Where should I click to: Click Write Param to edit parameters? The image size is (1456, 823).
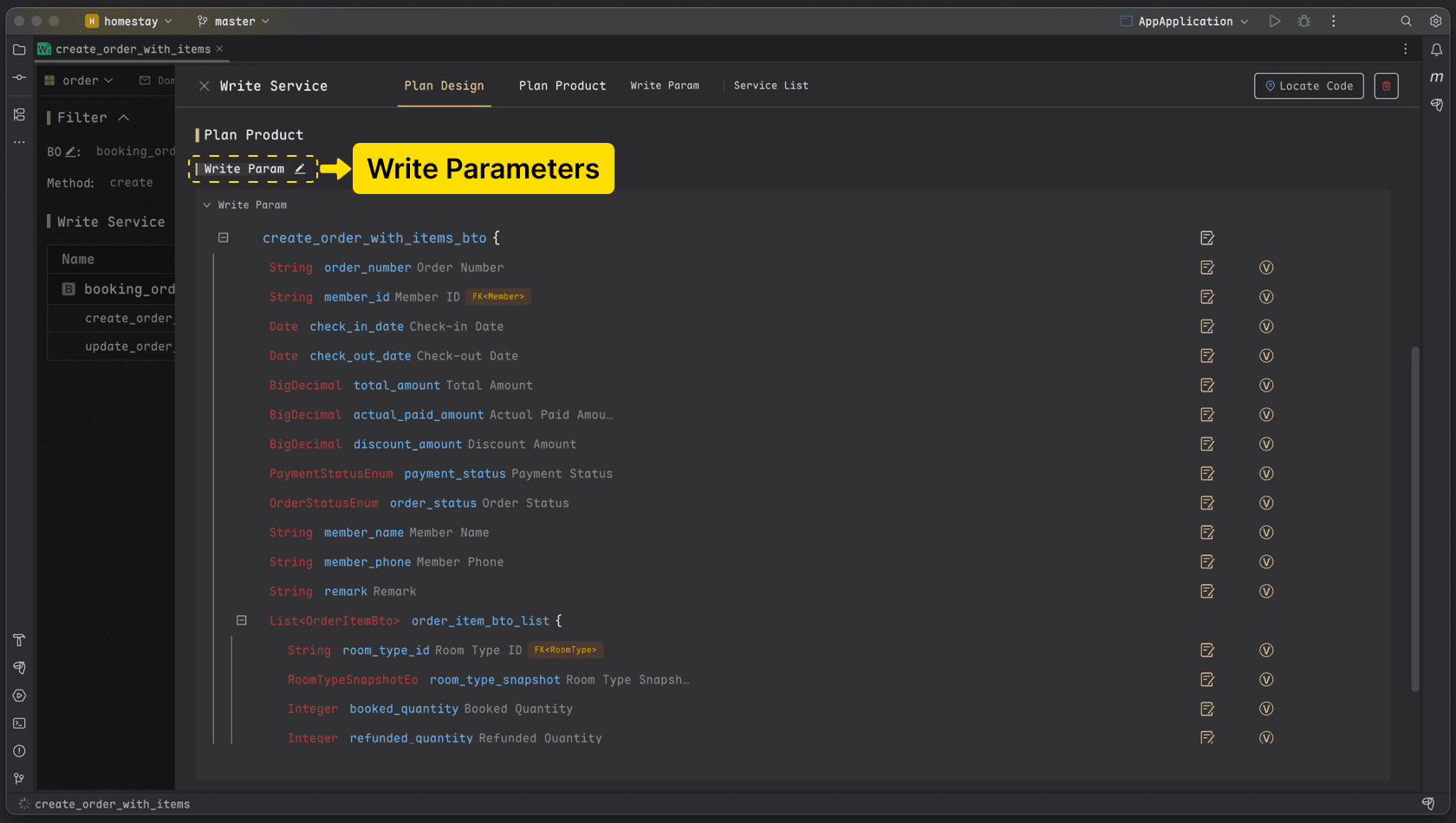coord(245,168)
